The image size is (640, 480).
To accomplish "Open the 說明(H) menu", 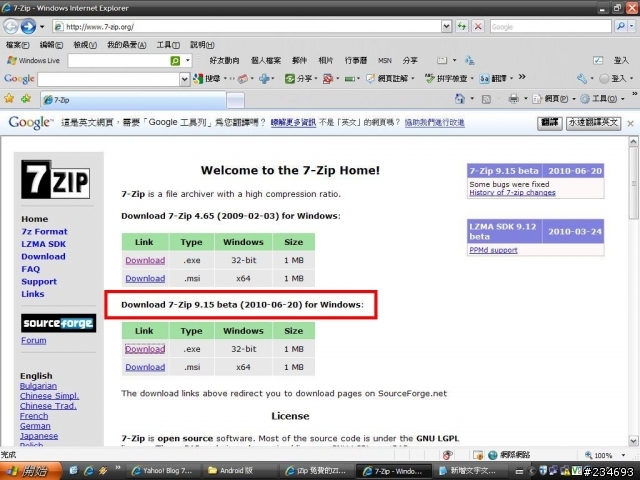I will [x=202, y=45].
